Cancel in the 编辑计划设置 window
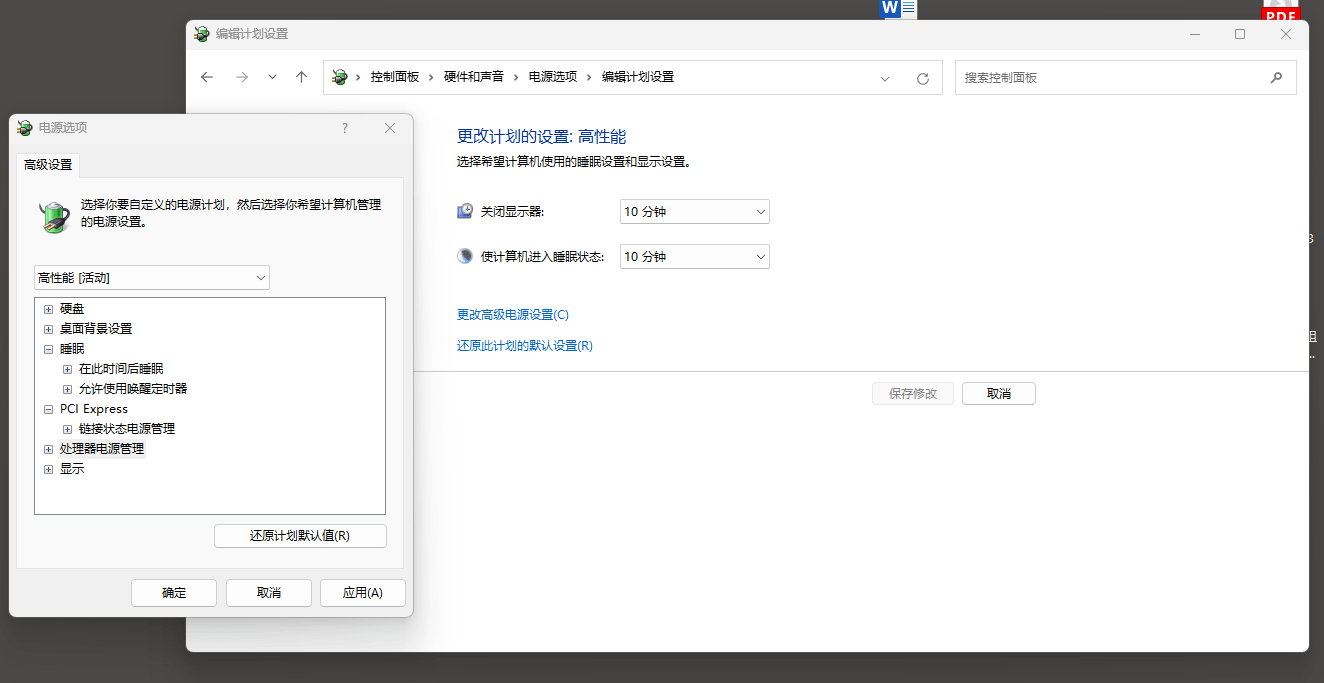Viewport: 1324px width, 683px height. [999, 394]
